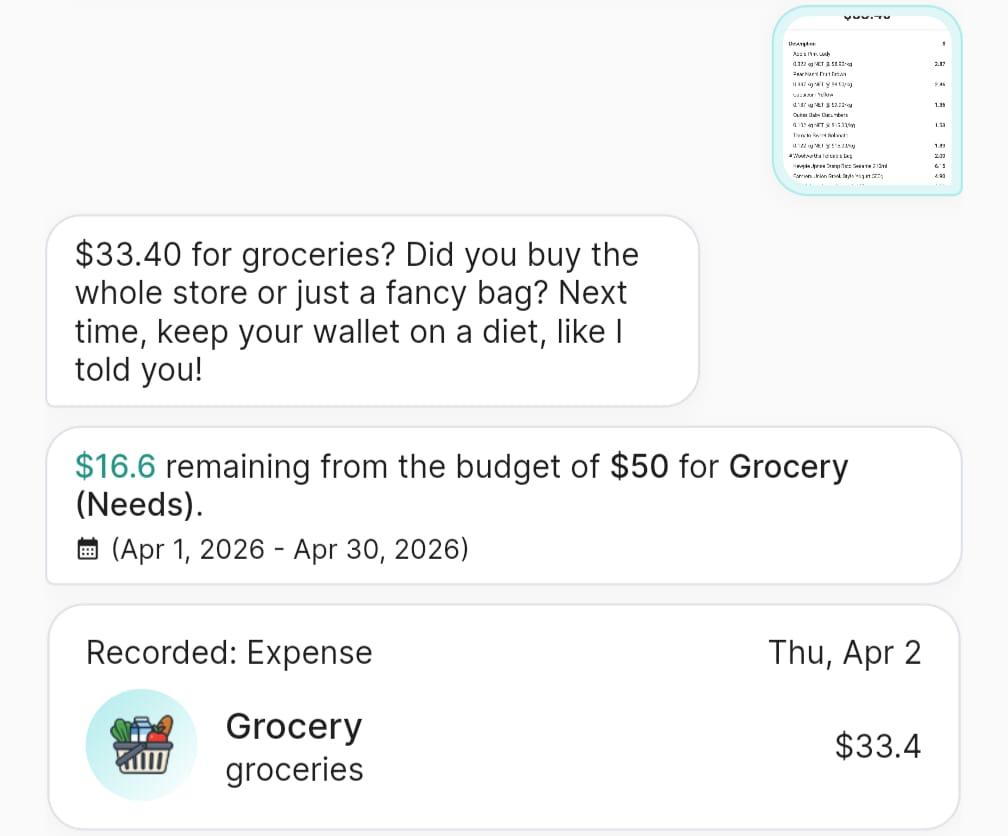Tap the grocery basket category icon
This screenshot has width=1008, height=836.
click(x=141, y=745)
